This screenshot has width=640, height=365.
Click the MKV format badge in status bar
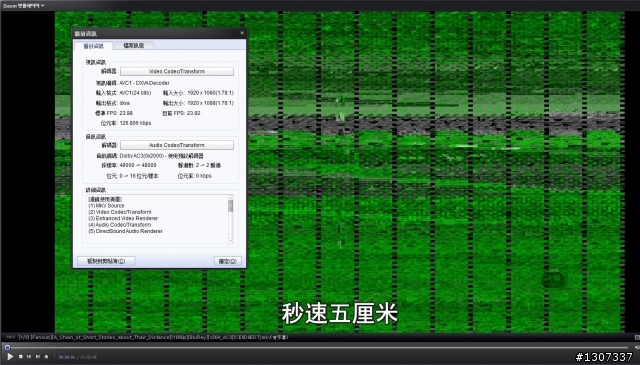point(10,337)
